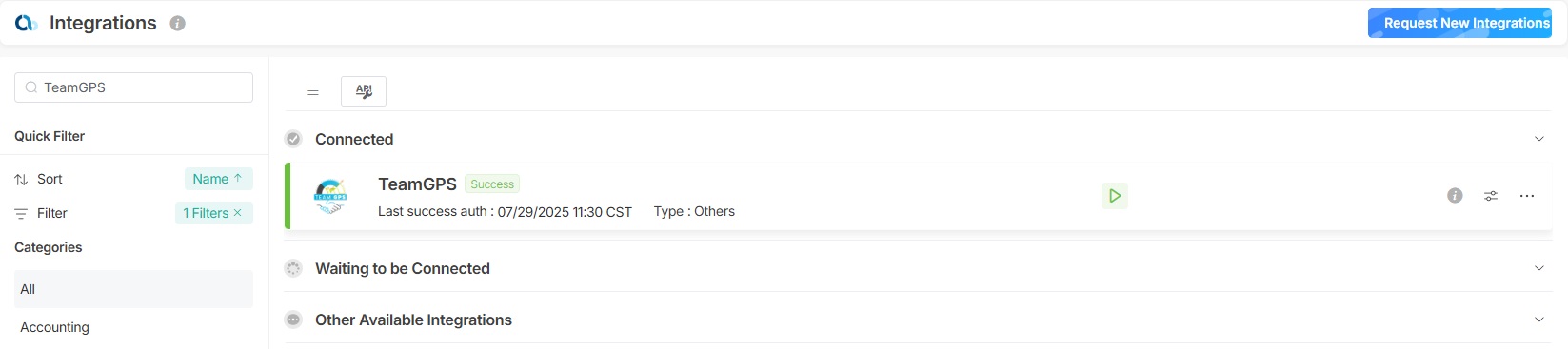Open the API settings icon button
This screenshot has width=1568, height=349.
pos(364,91)
